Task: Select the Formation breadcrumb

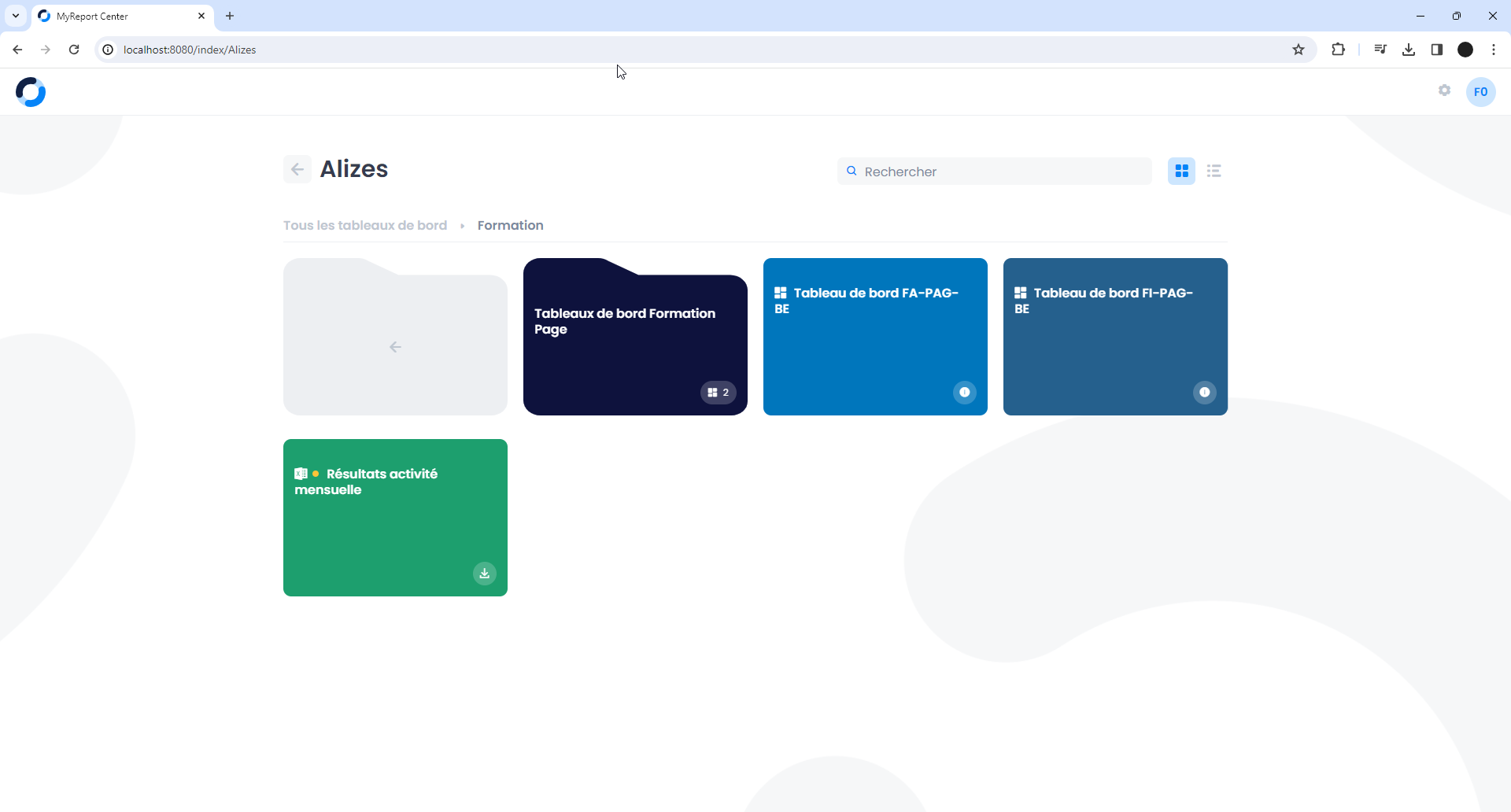Action: coord(510,226)
